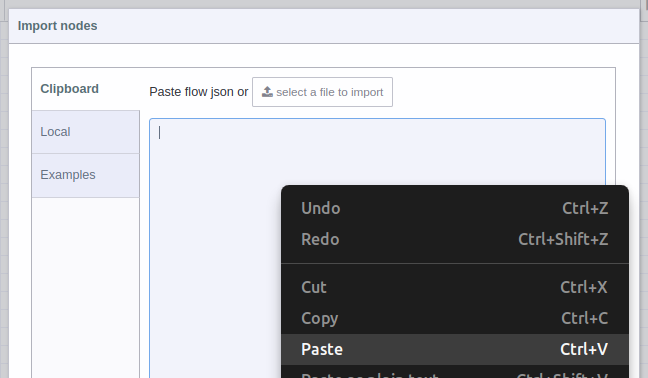Click the Ctrl+X shortcut text on Cut row
648x378 pixels.
[x=584, y=287]
